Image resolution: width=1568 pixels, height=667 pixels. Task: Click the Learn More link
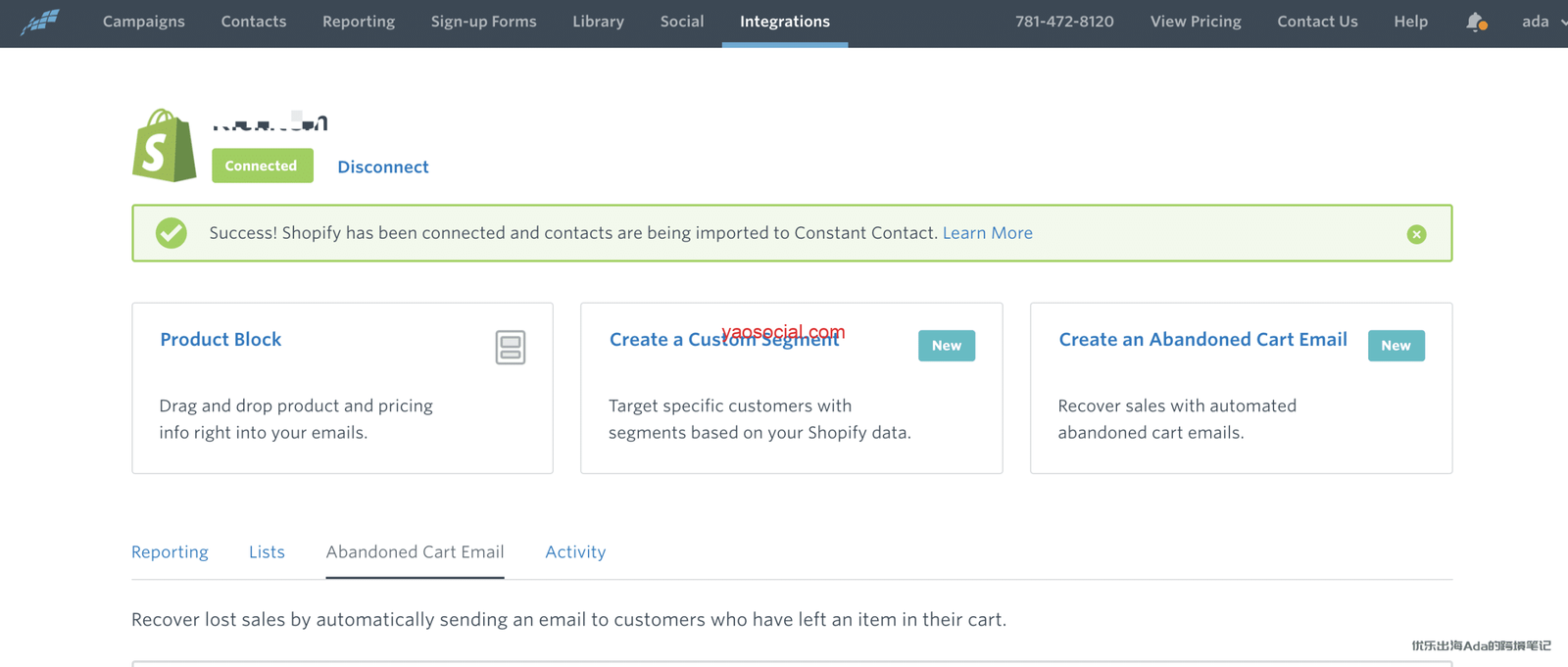(x=987, y=233)
